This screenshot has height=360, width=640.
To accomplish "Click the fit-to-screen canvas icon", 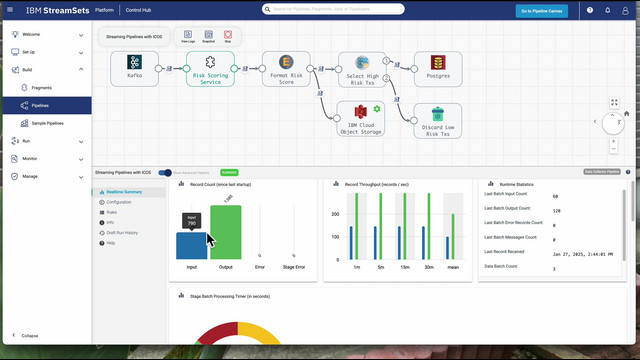I will coord(614,102).
